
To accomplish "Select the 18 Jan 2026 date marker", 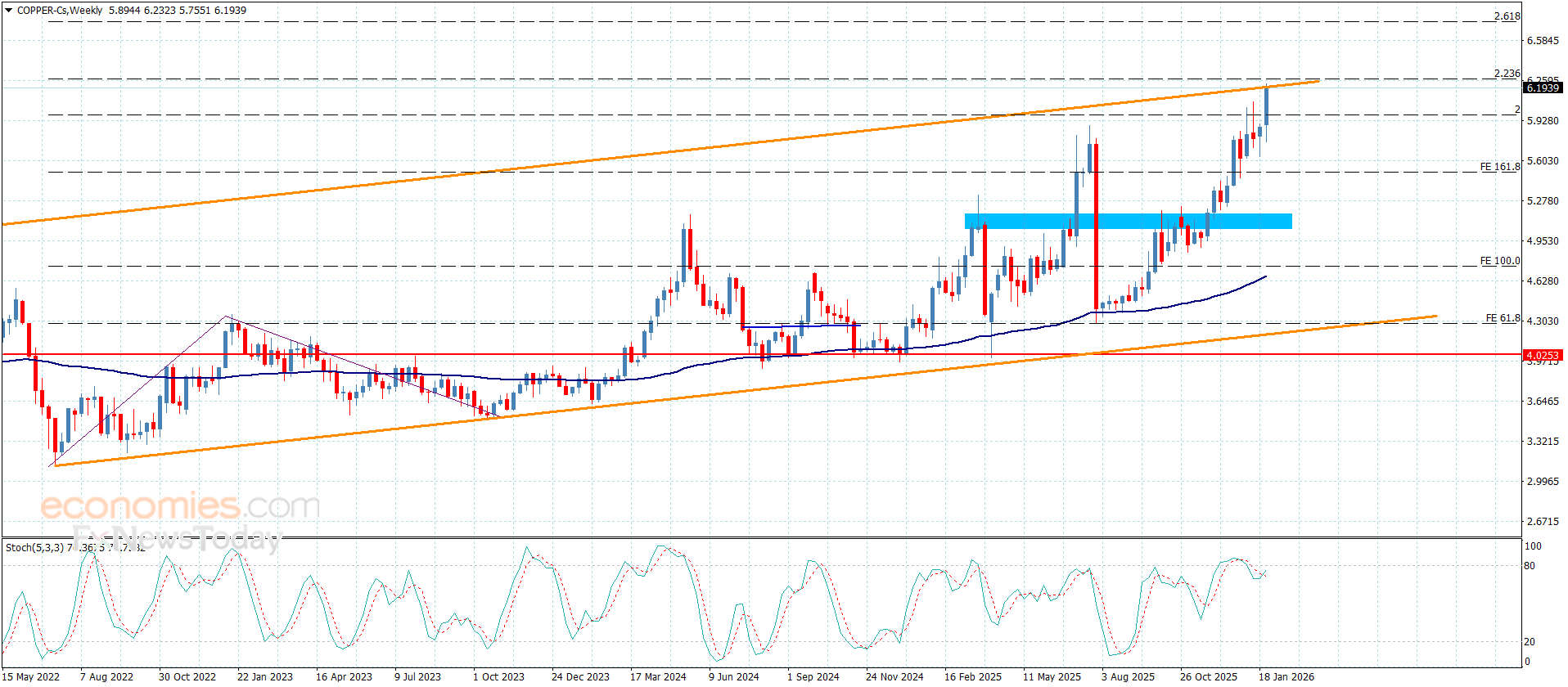I will (x=1286, y=676).
